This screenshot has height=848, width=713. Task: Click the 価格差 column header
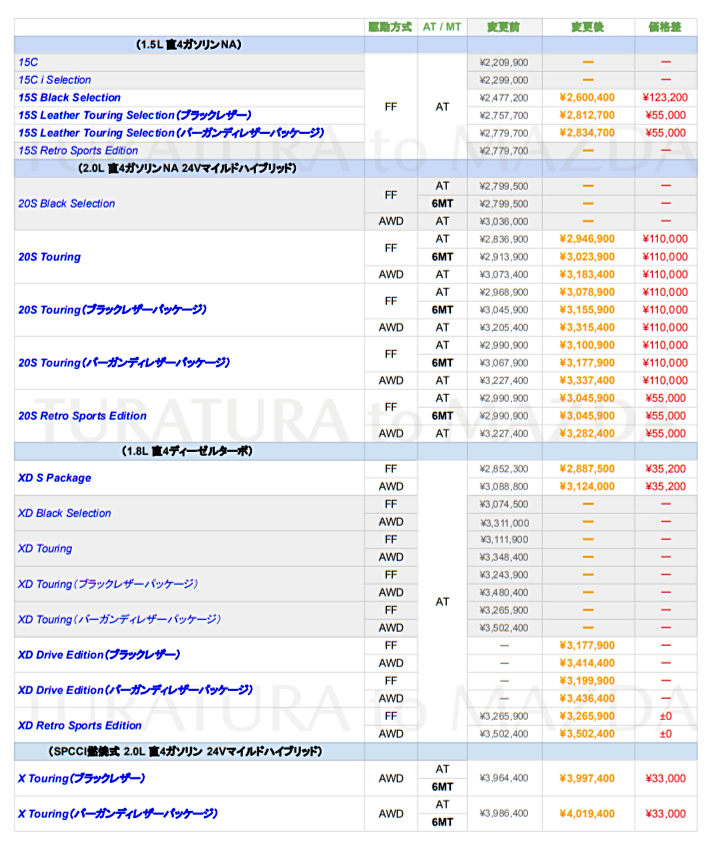(x=665, y=27)
